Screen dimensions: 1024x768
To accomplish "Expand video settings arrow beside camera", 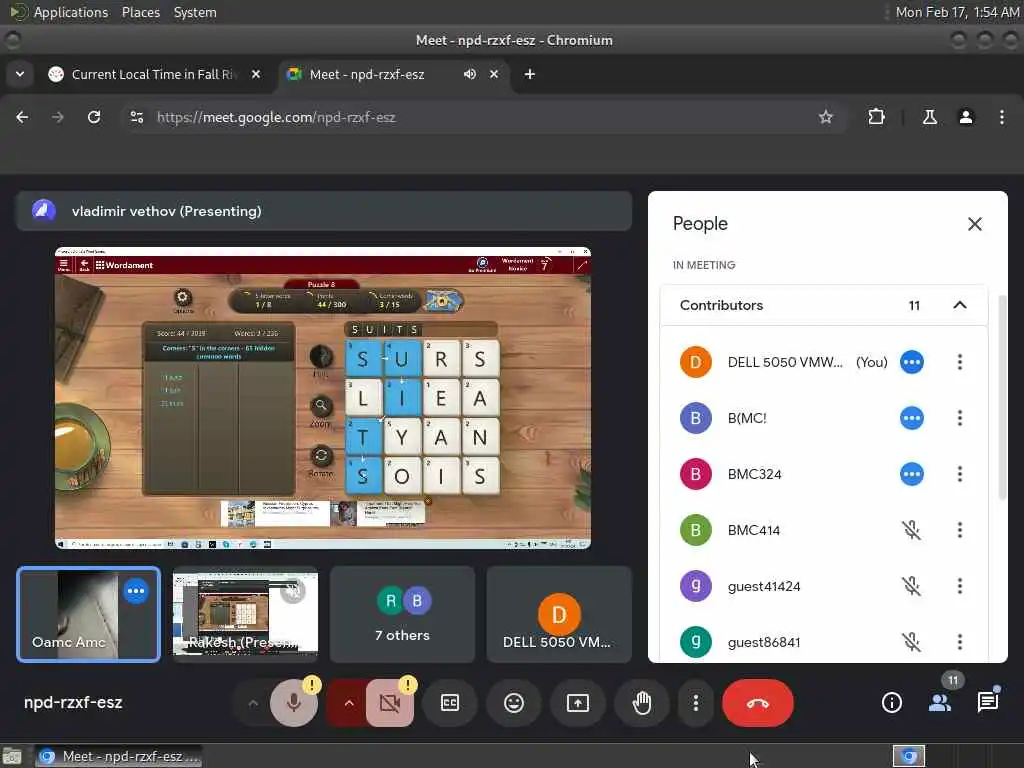I will click(349, 703).
